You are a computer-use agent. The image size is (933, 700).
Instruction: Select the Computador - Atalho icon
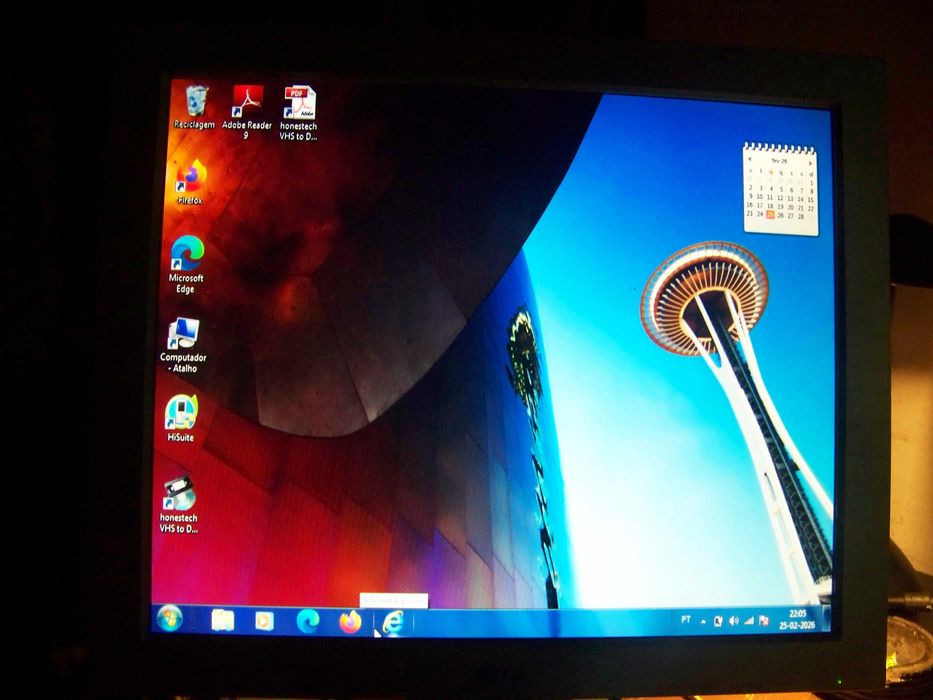pyautogui.click(x=183, y=345)
